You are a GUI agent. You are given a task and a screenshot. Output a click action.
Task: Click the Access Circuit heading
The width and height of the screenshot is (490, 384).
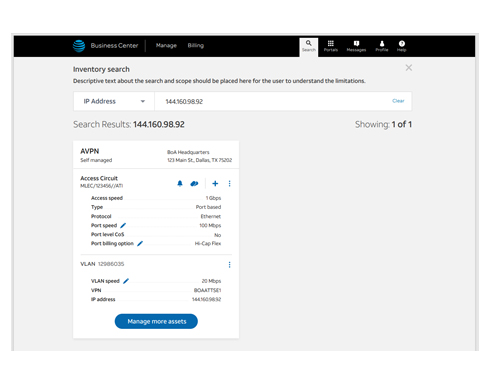pos(99,178)
